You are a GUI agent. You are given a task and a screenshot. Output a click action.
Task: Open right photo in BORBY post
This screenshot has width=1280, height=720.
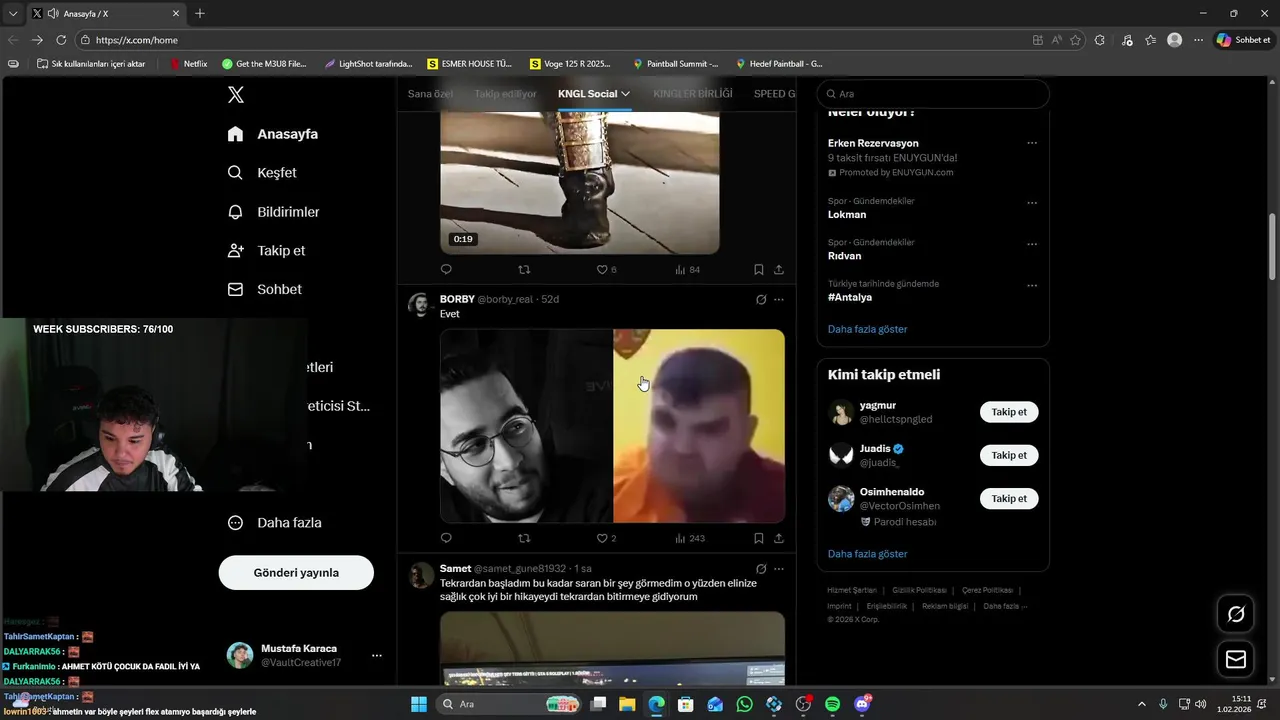[699, 426]
